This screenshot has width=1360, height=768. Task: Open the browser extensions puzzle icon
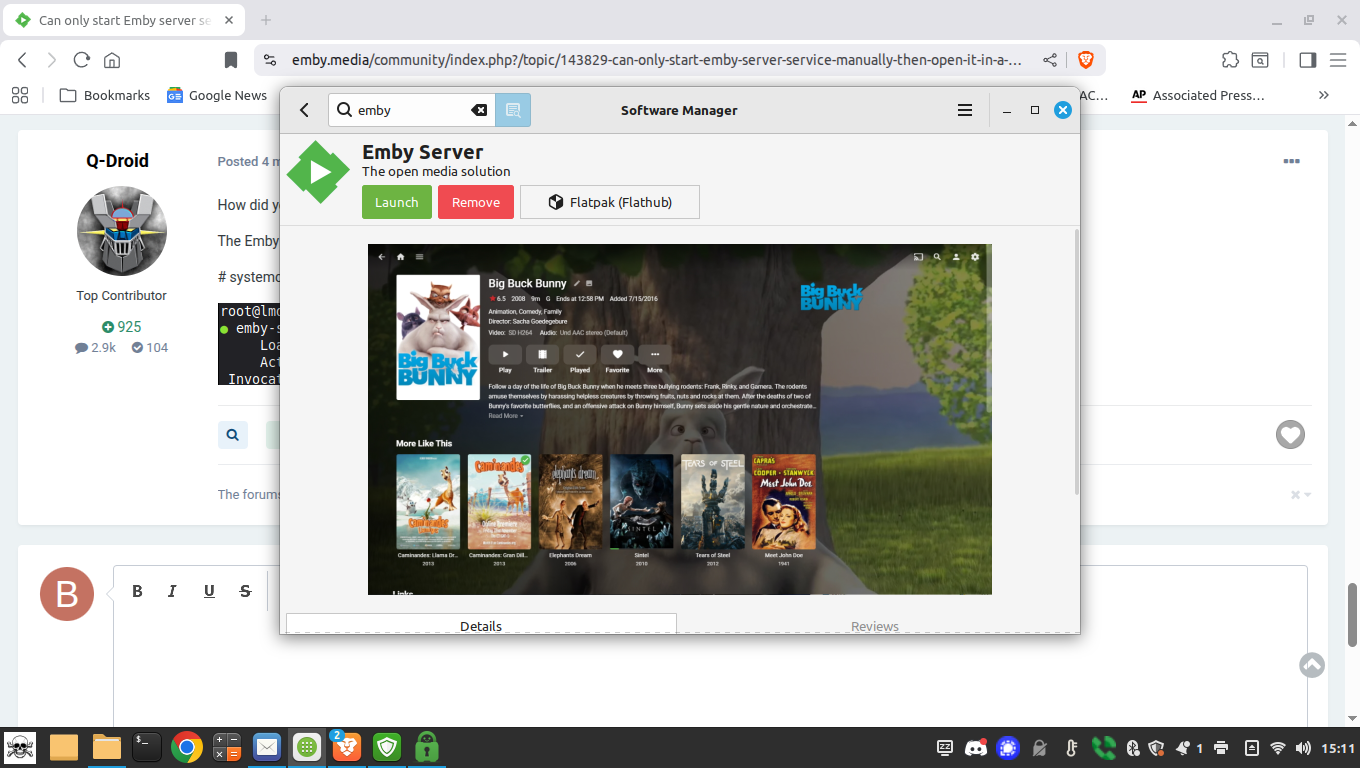click(x=1231, y=60)
